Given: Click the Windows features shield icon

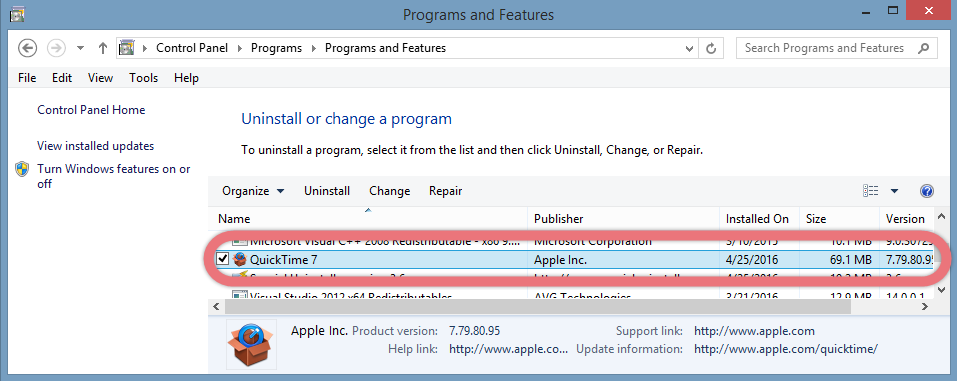Looking at the screenshot, I should click(23, 169).
